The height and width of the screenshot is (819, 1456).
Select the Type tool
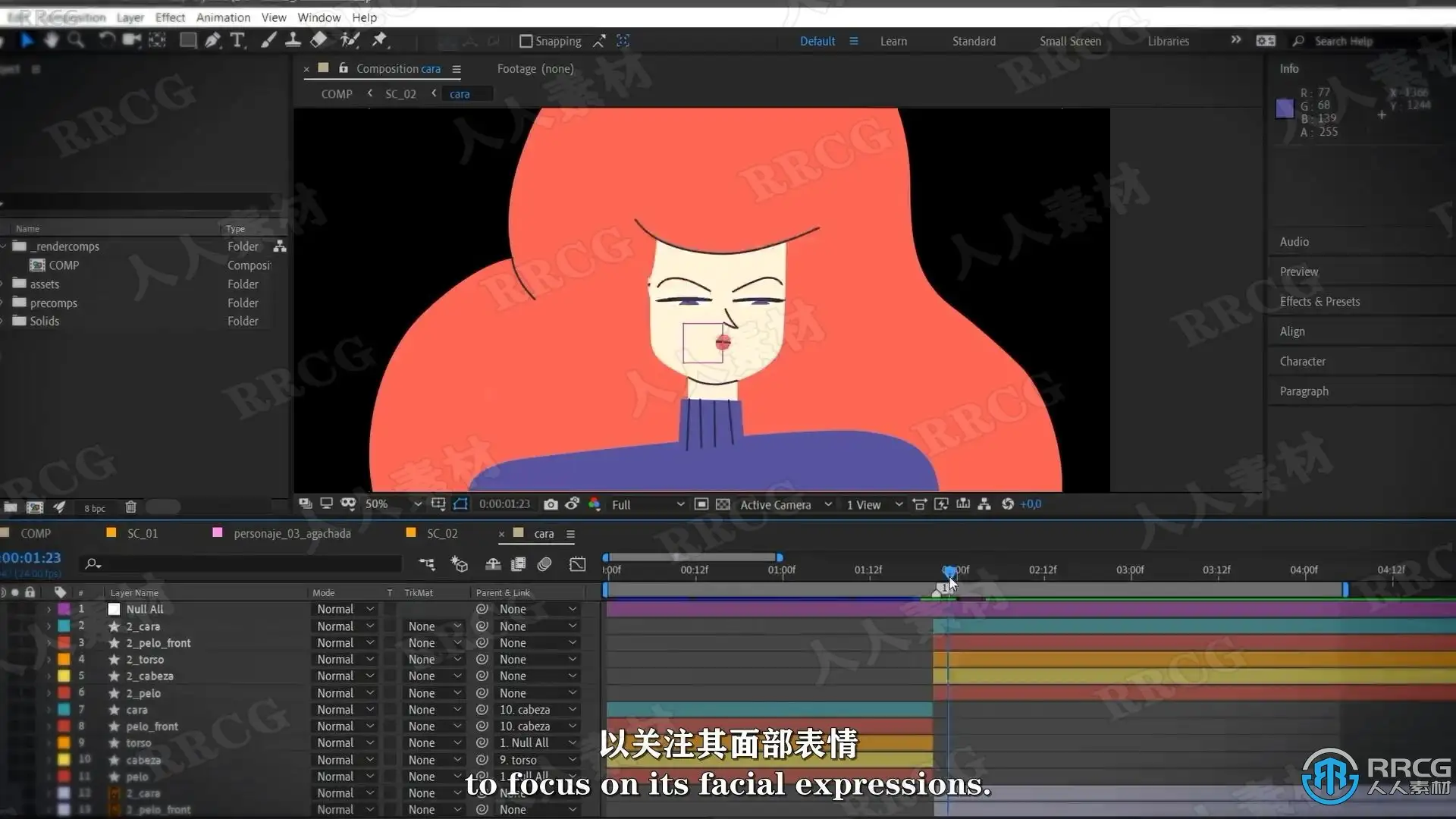click(x=237, y=40)
